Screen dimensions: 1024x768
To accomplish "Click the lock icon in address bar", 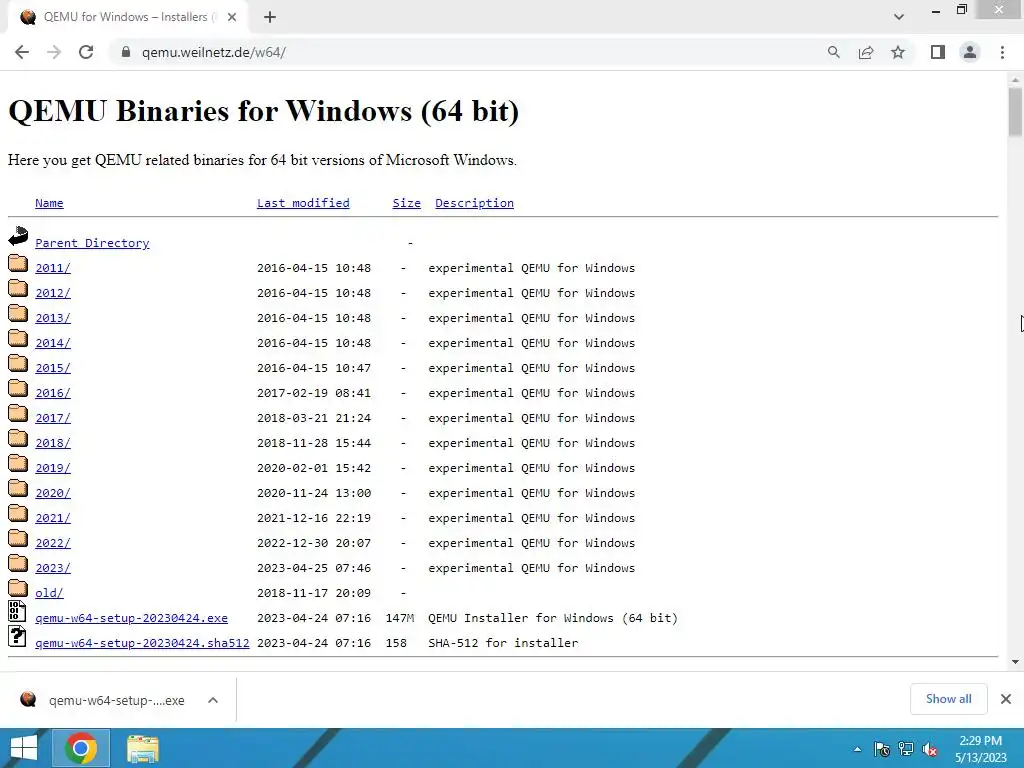I will pos(126,52).
